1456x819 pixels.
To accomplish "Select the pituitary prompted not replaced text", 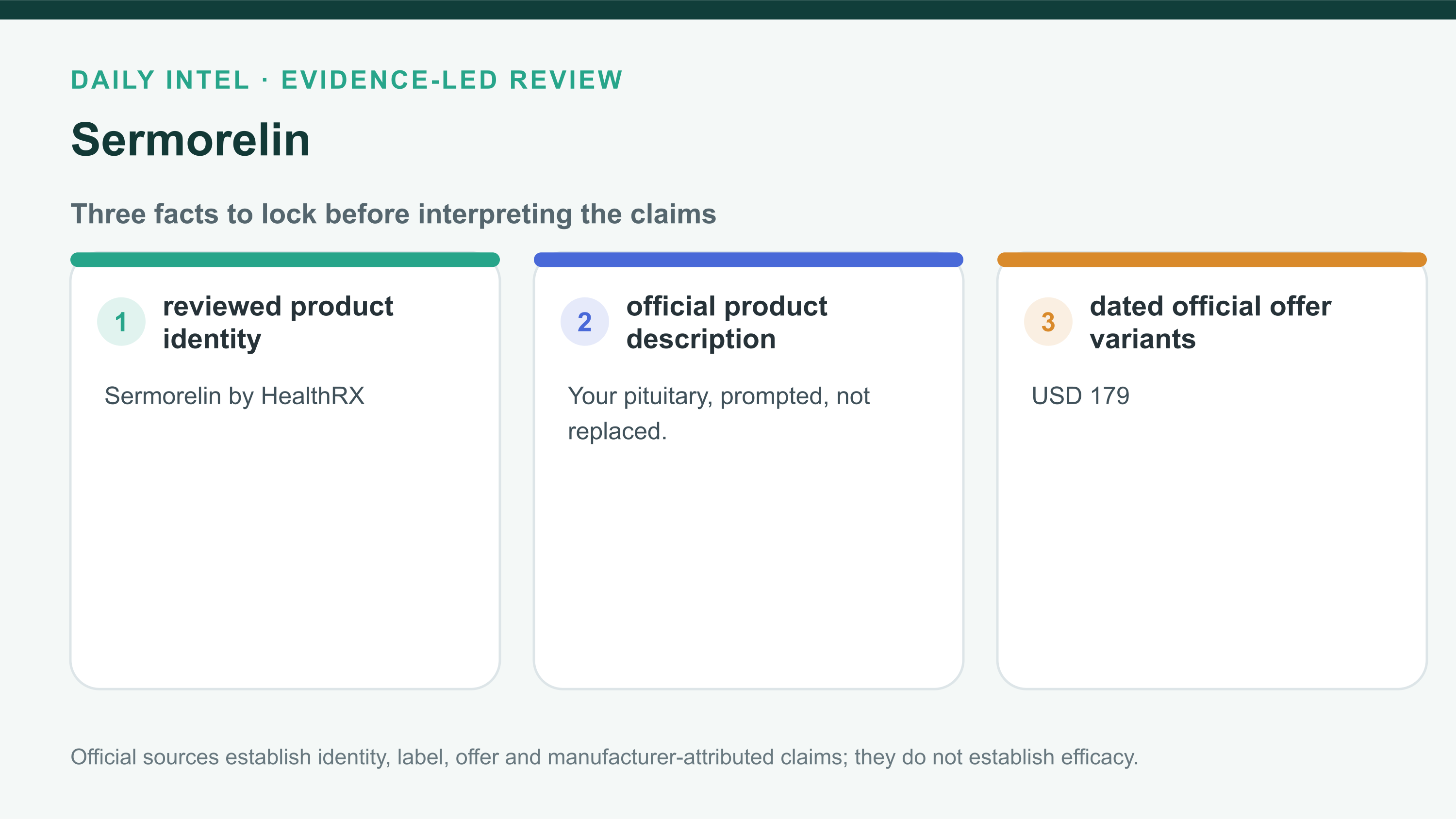I will [718, 413].
